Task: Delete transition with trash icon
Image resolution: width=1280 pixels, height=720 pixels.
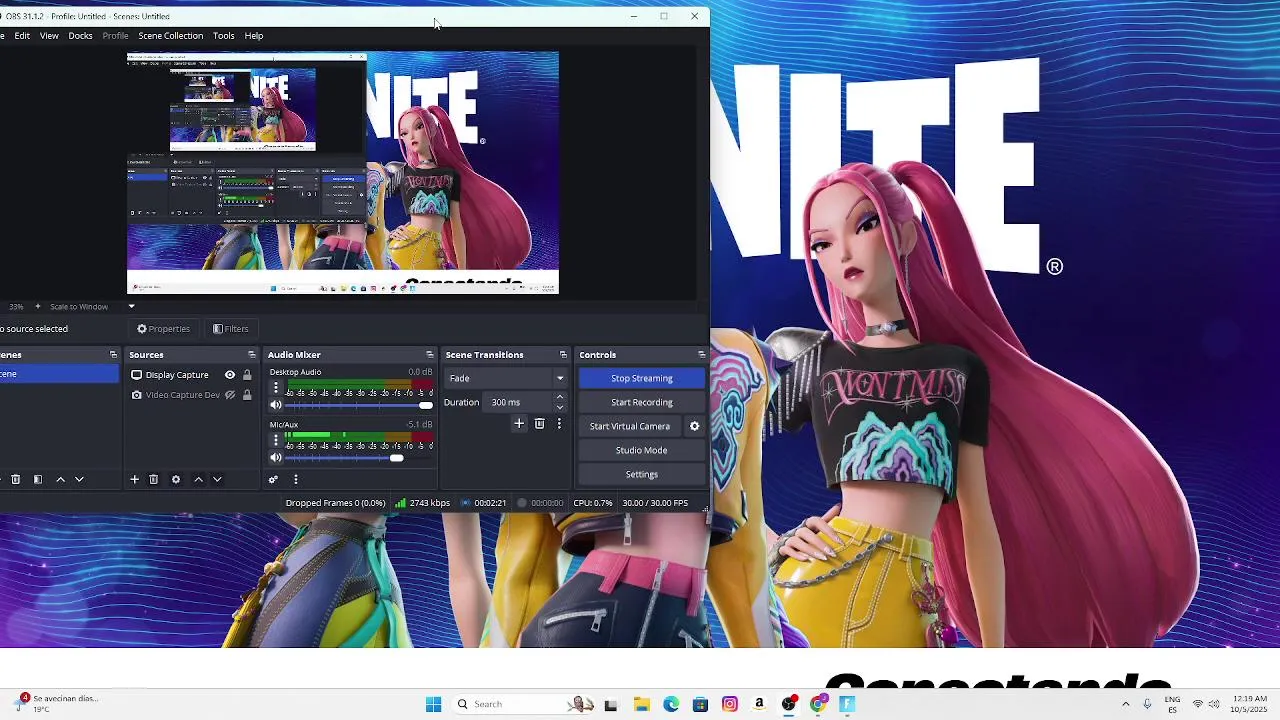Action: pos(539,424)
